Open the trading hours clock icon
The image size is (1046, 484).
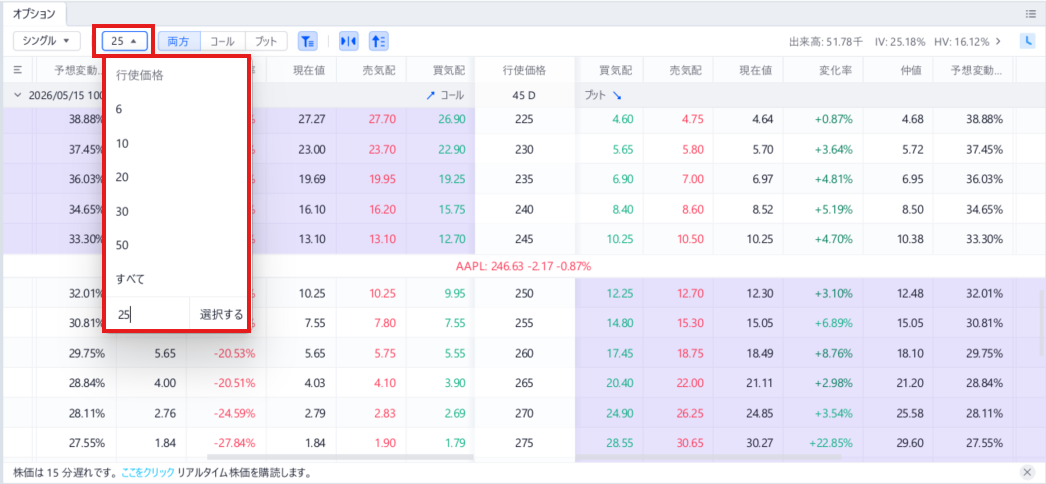[x=1028, y=41]
